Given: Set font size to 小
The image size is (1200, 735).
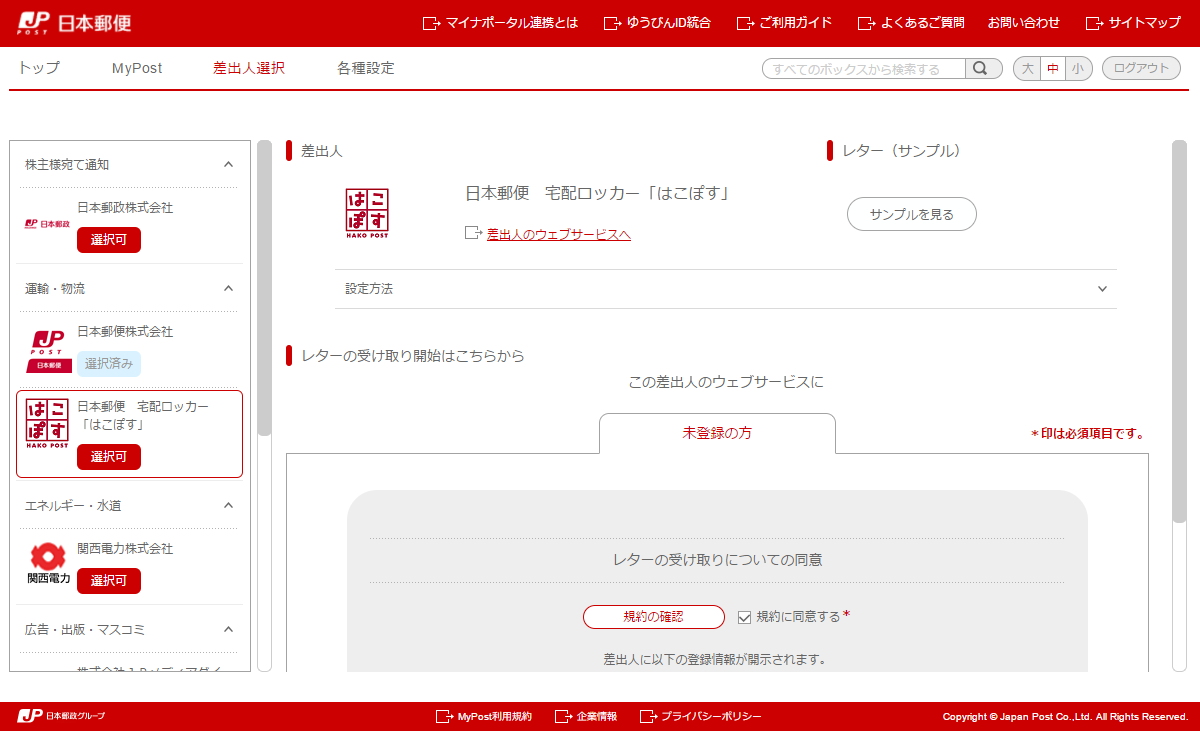Looking at the screenshot, I should pyautogui.click(x=1078, y=68).
